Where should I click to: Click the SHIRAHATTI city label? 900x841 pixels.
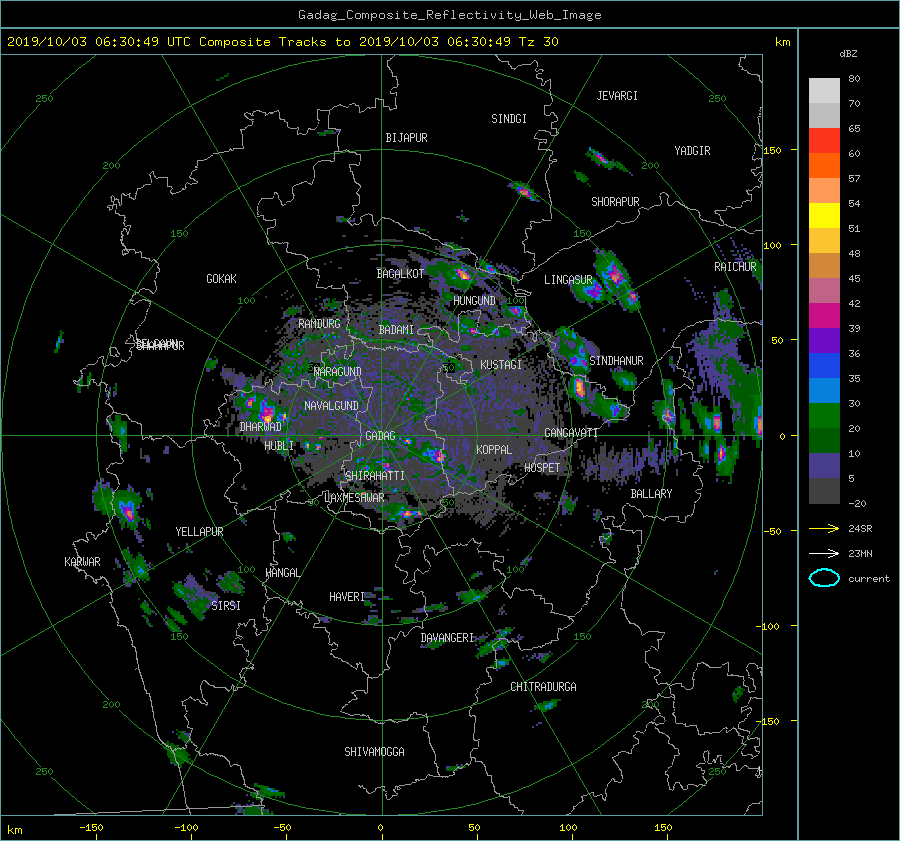click(375, 475)
